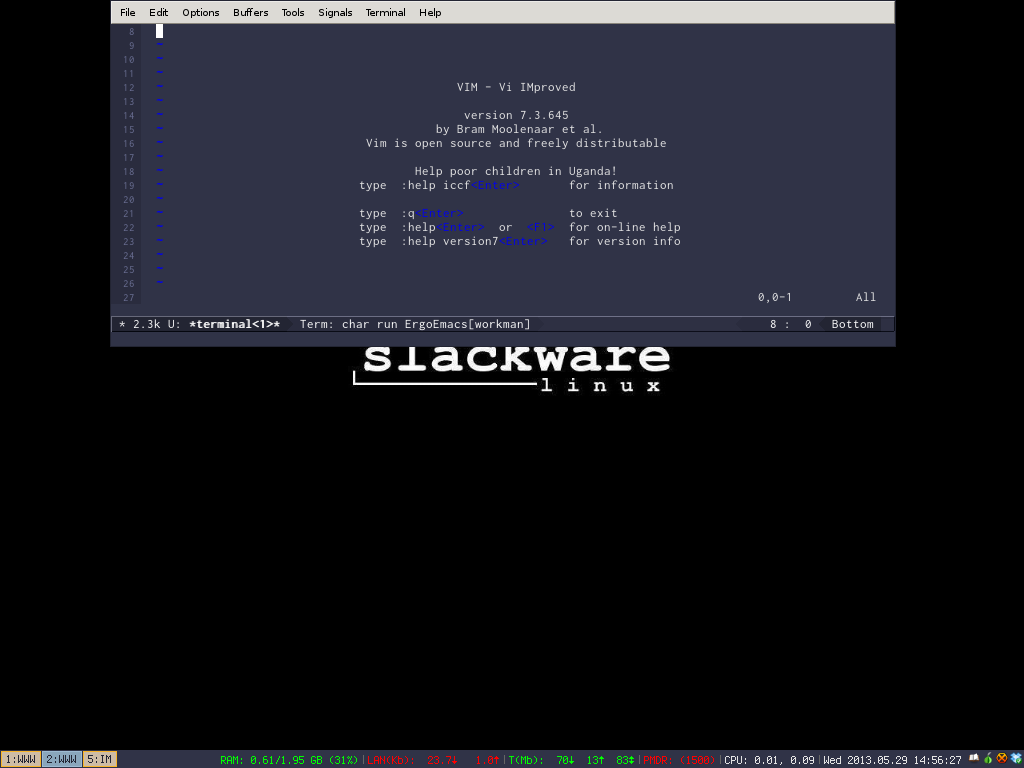Screen dimensions: 1024x768
Task: Click line number 8 in the gutter
Action: click(x=131, y=31)
